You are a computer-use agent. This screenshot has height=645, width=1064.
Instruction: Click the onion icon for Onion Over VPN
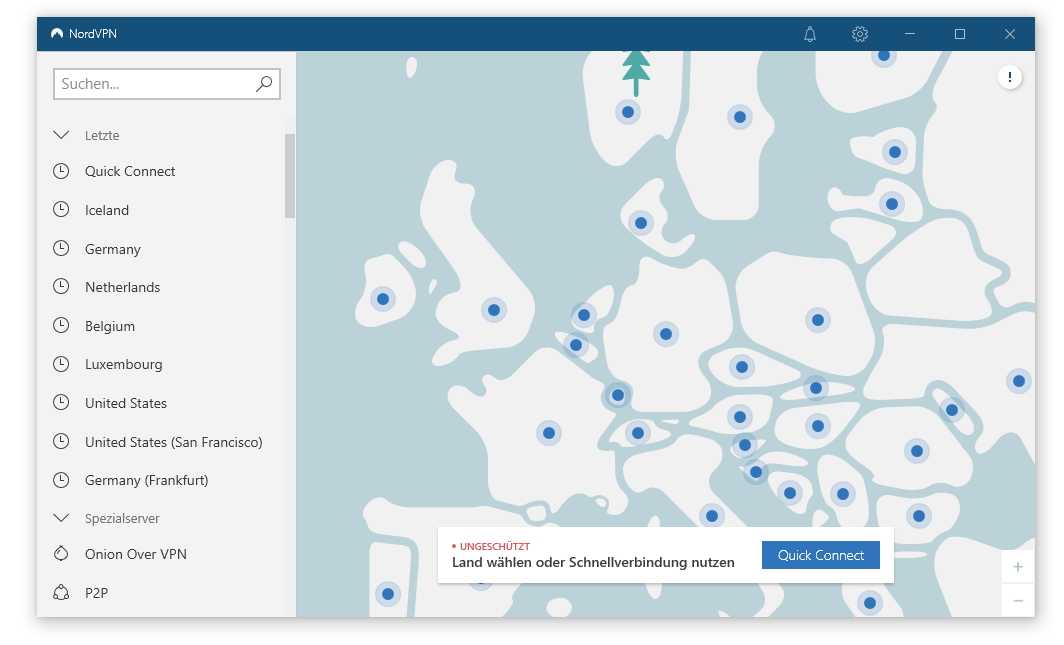[x=61, y=553]
